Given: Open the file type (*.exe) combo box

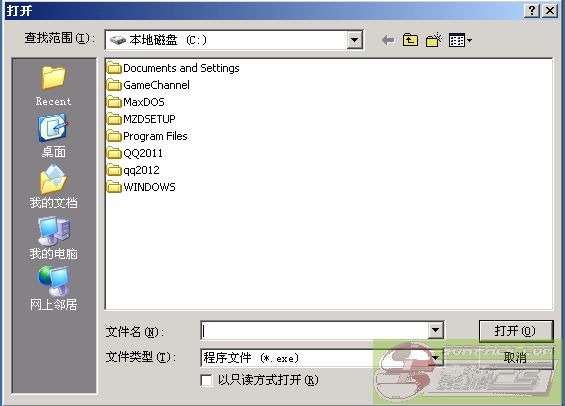Looking at the screenshot, I should click(x=322, y=358).
